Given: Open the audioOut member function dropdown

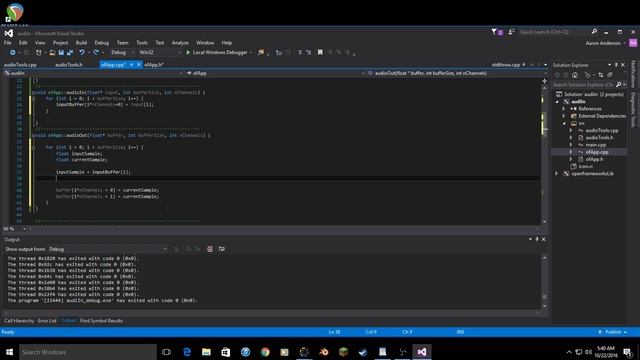Looking at the screenshot, I should tap(456, 73).
